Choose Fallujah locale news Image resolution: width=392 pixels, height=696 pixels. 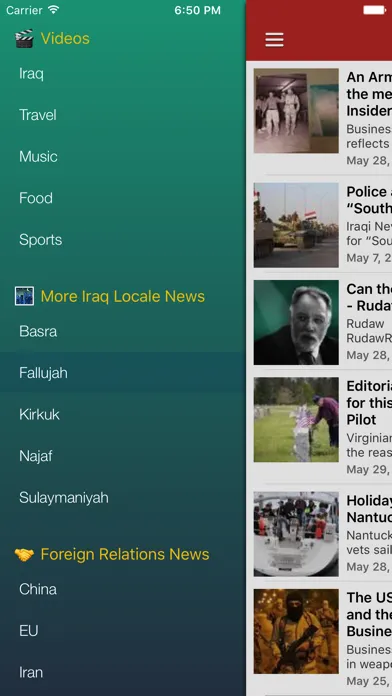pos(123,373)
